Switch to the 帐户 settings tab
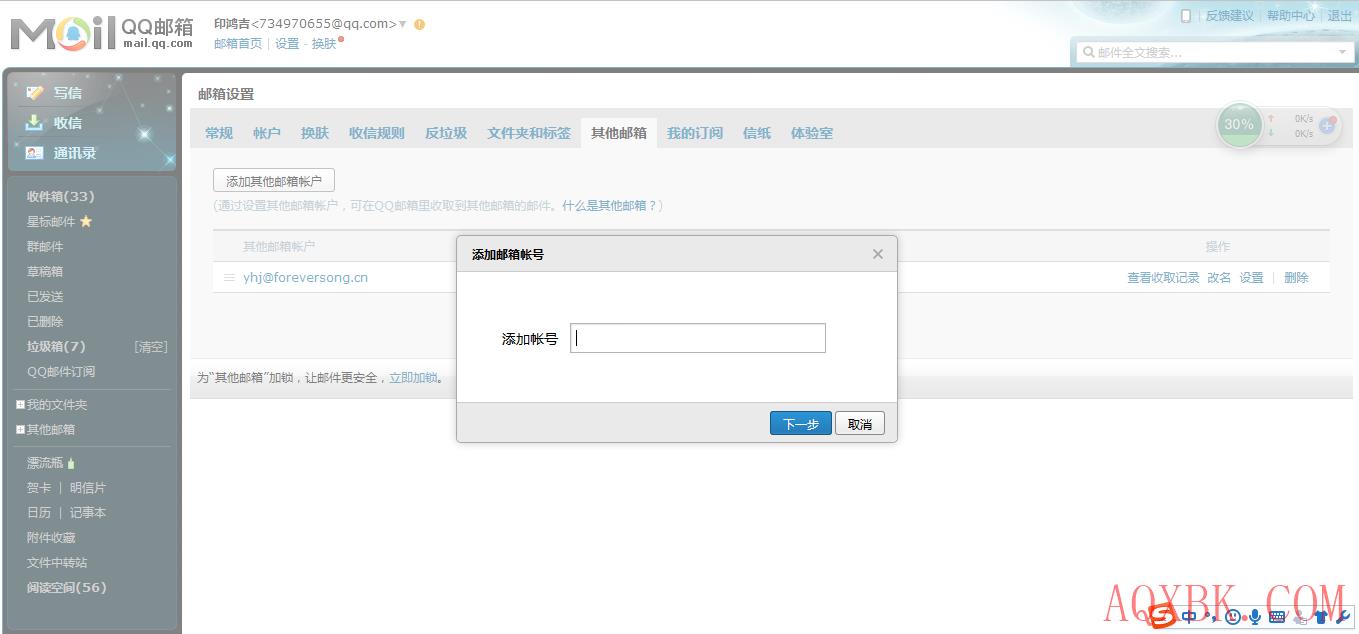Viewport: 1359px width, 634px height. click(267, 133)
